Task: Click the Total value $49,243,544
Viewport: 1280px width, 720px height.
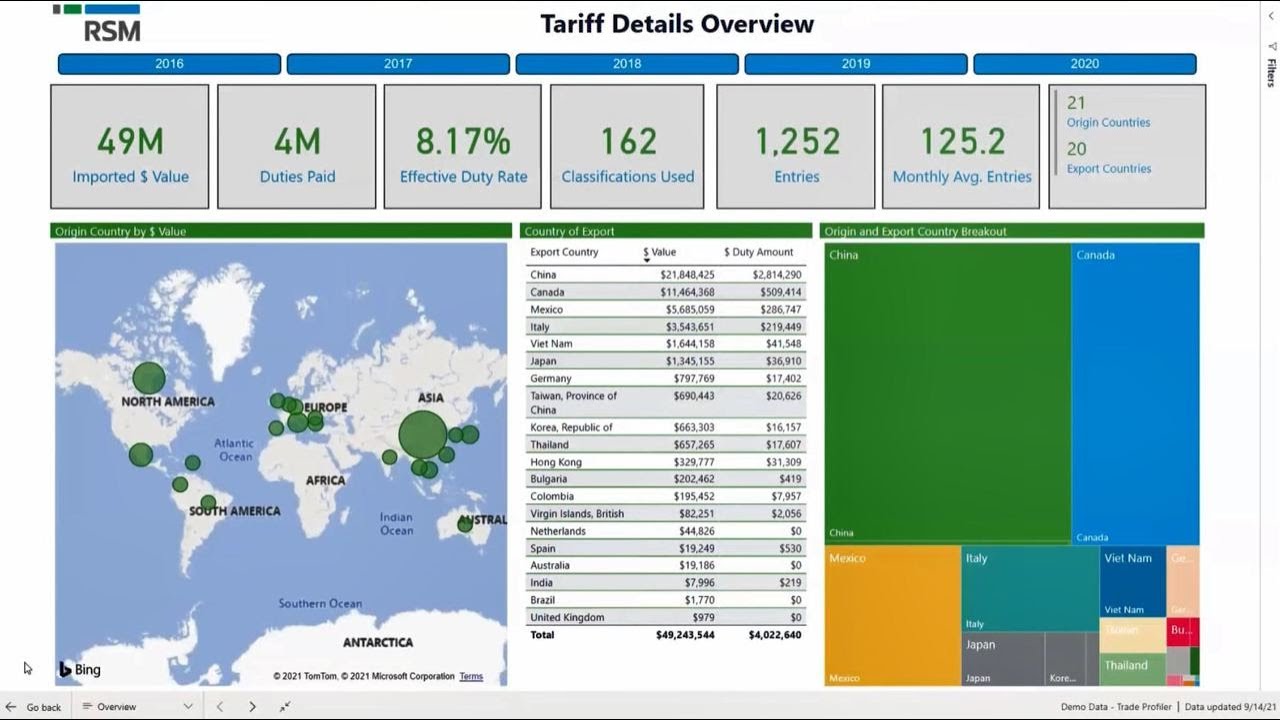Action: tap(685, 635)
